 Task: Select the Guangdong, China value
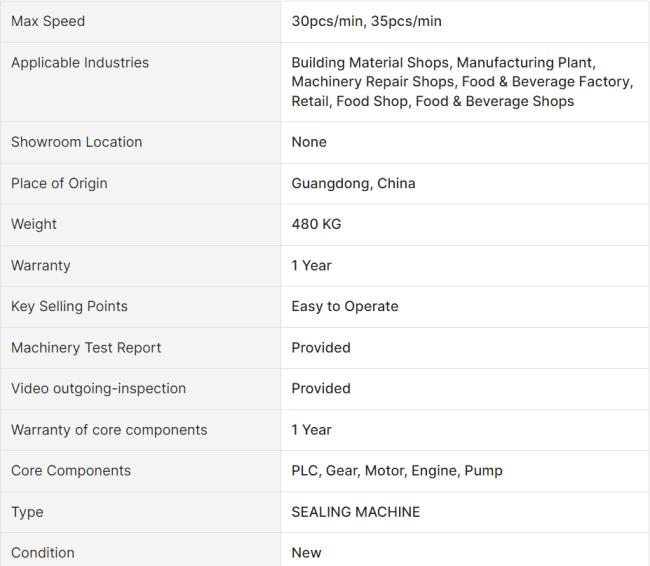(x=353, y=183)
